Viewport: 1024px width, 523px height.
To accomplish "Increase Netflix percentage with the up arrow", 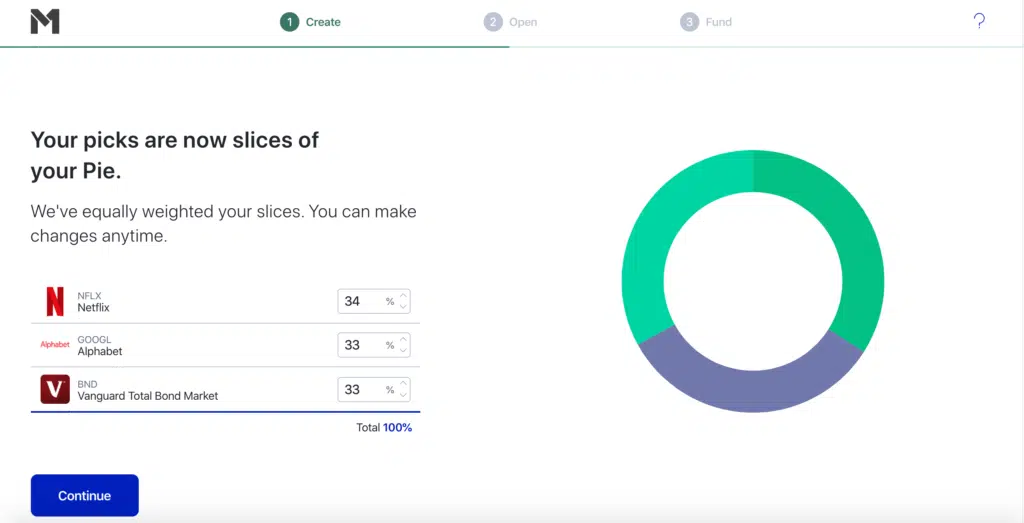I will click(x=403, y=296).
